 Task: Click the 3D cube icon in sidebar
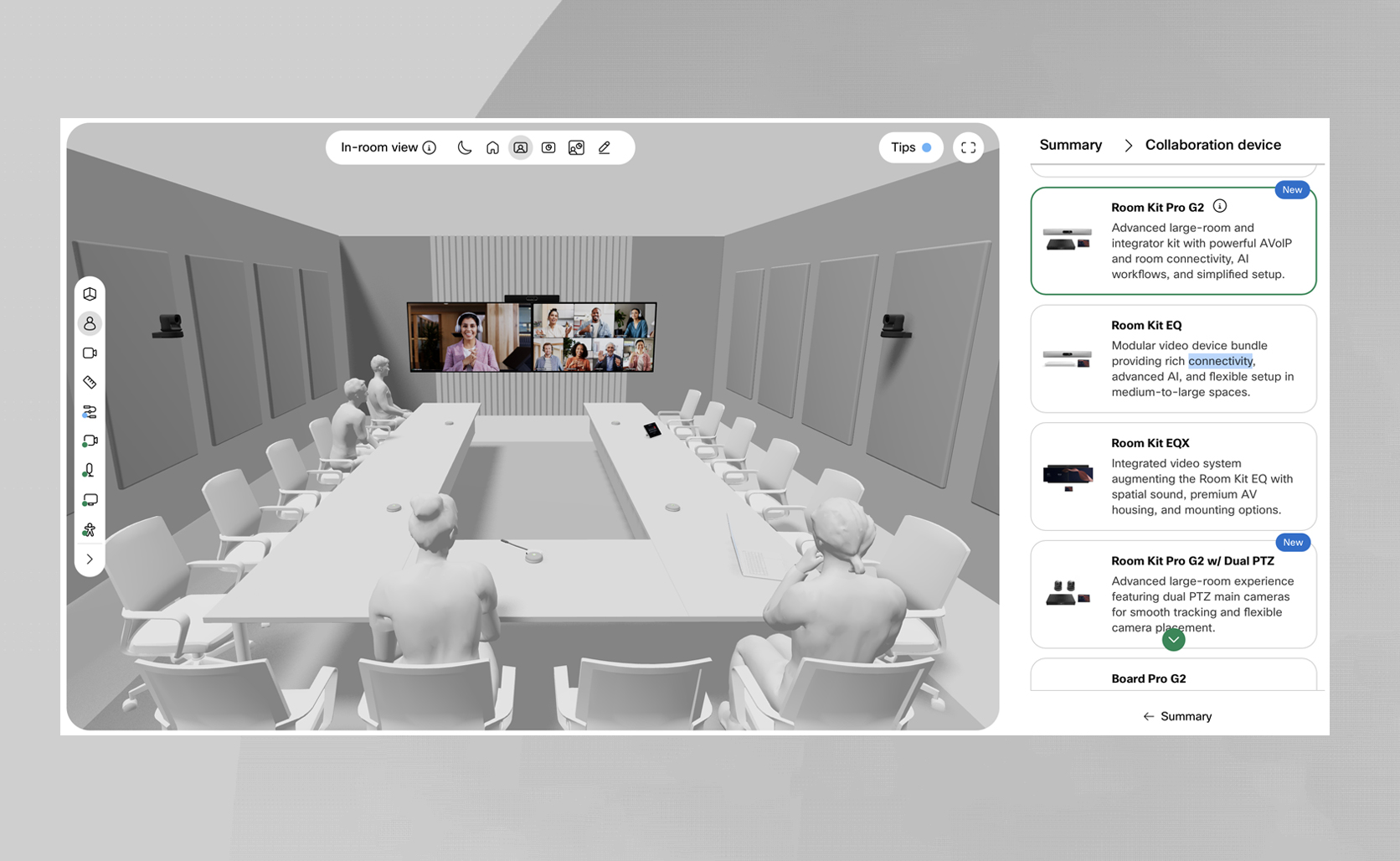[x=90, y=294]
